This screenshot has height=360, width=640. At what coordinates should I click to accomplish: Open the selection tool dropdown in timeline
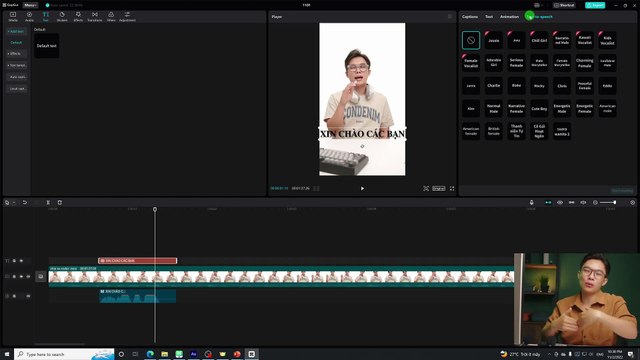[13, 202]
